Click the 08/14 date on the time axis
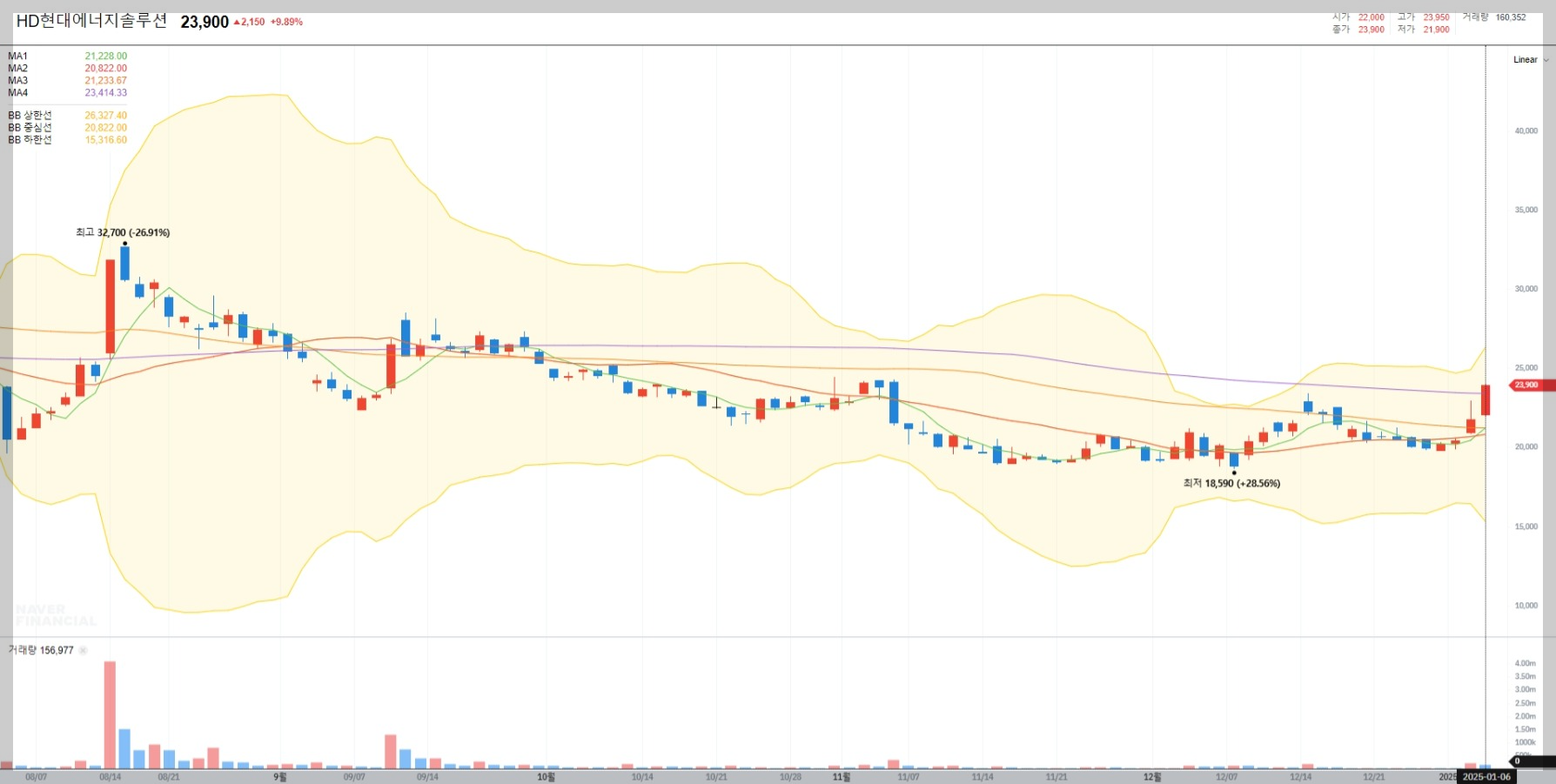This screenshot has height=784, width=1556. coord(111,777)
